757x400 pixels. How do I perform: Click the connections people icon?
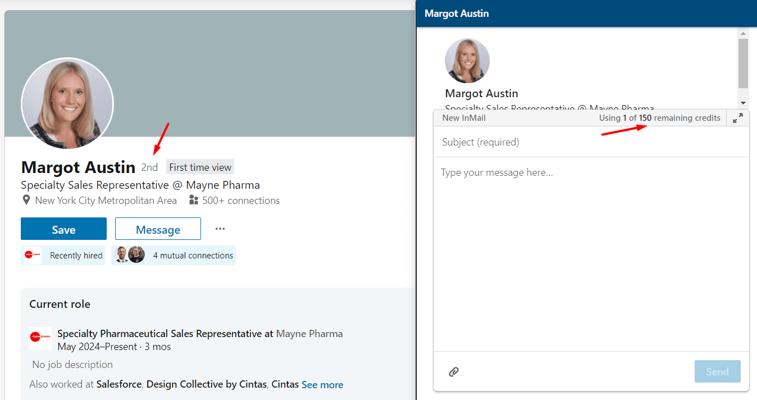pos(194,201)
